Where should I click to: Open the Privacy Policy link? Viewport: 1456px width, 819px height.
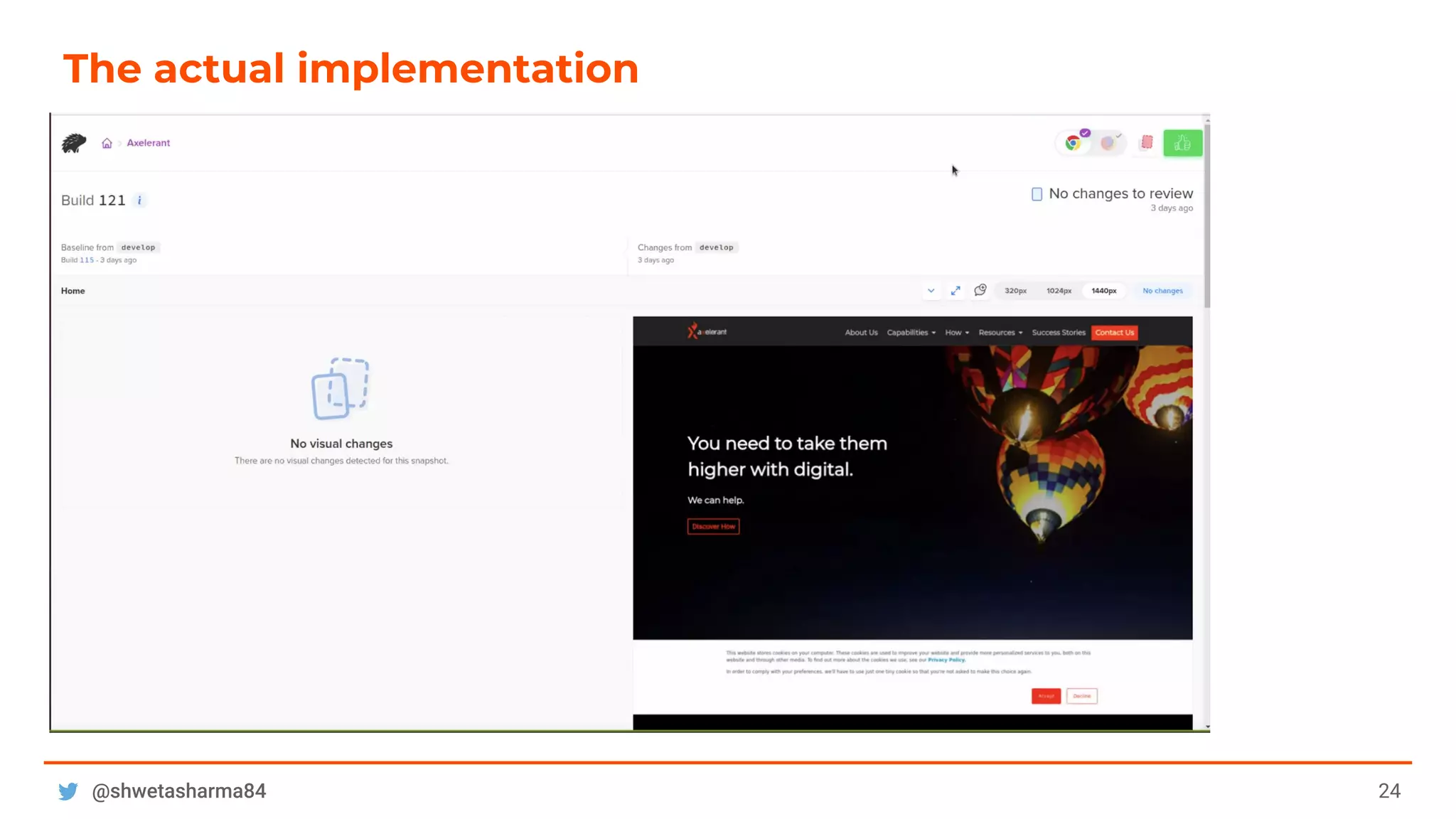(x=946, y=660)
